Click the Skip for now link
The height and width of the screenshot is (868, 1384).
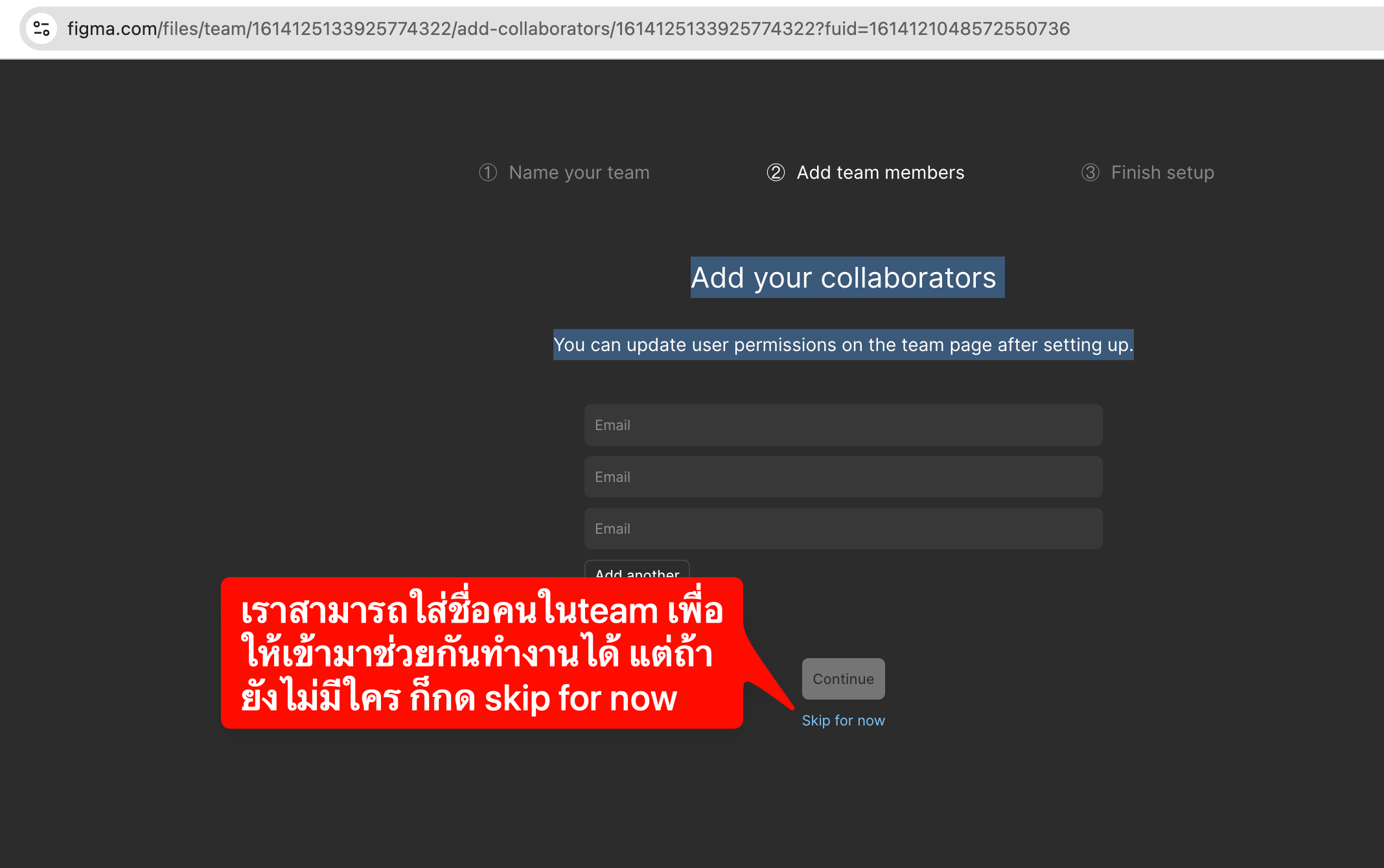coord(843,720)
